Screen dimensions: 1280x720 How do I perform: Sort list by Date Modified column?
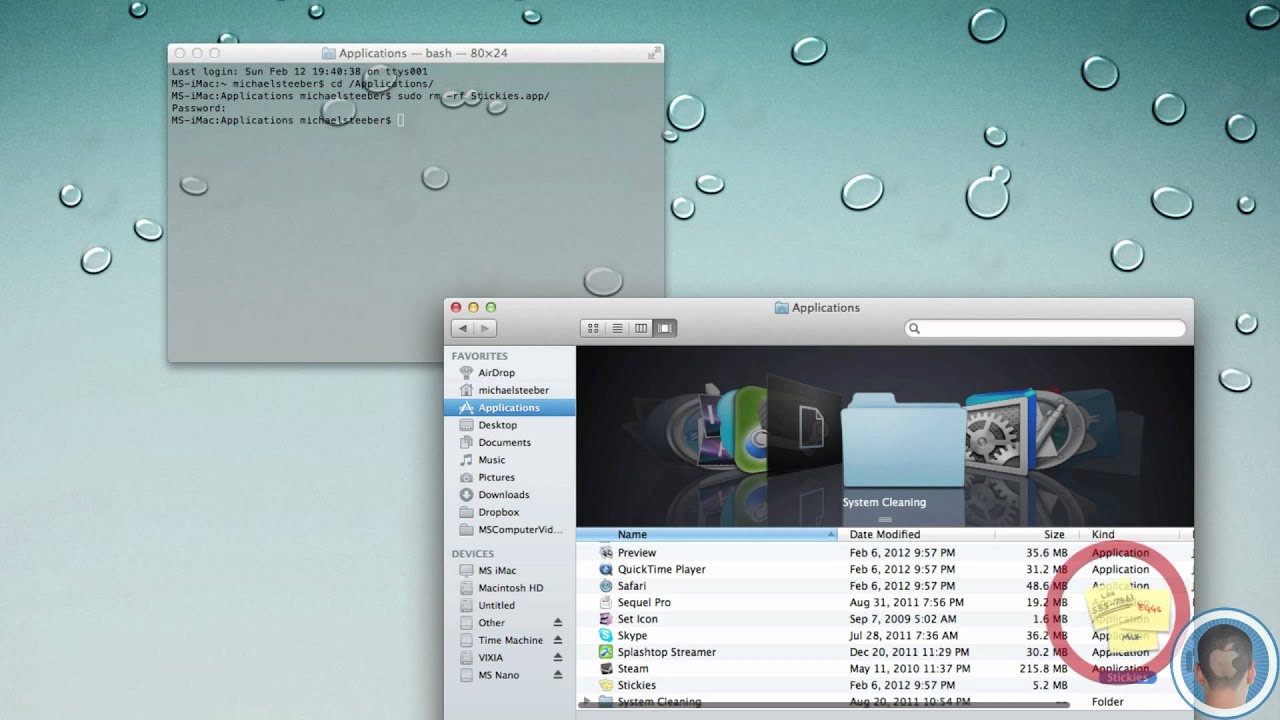(x=916, y=535)
